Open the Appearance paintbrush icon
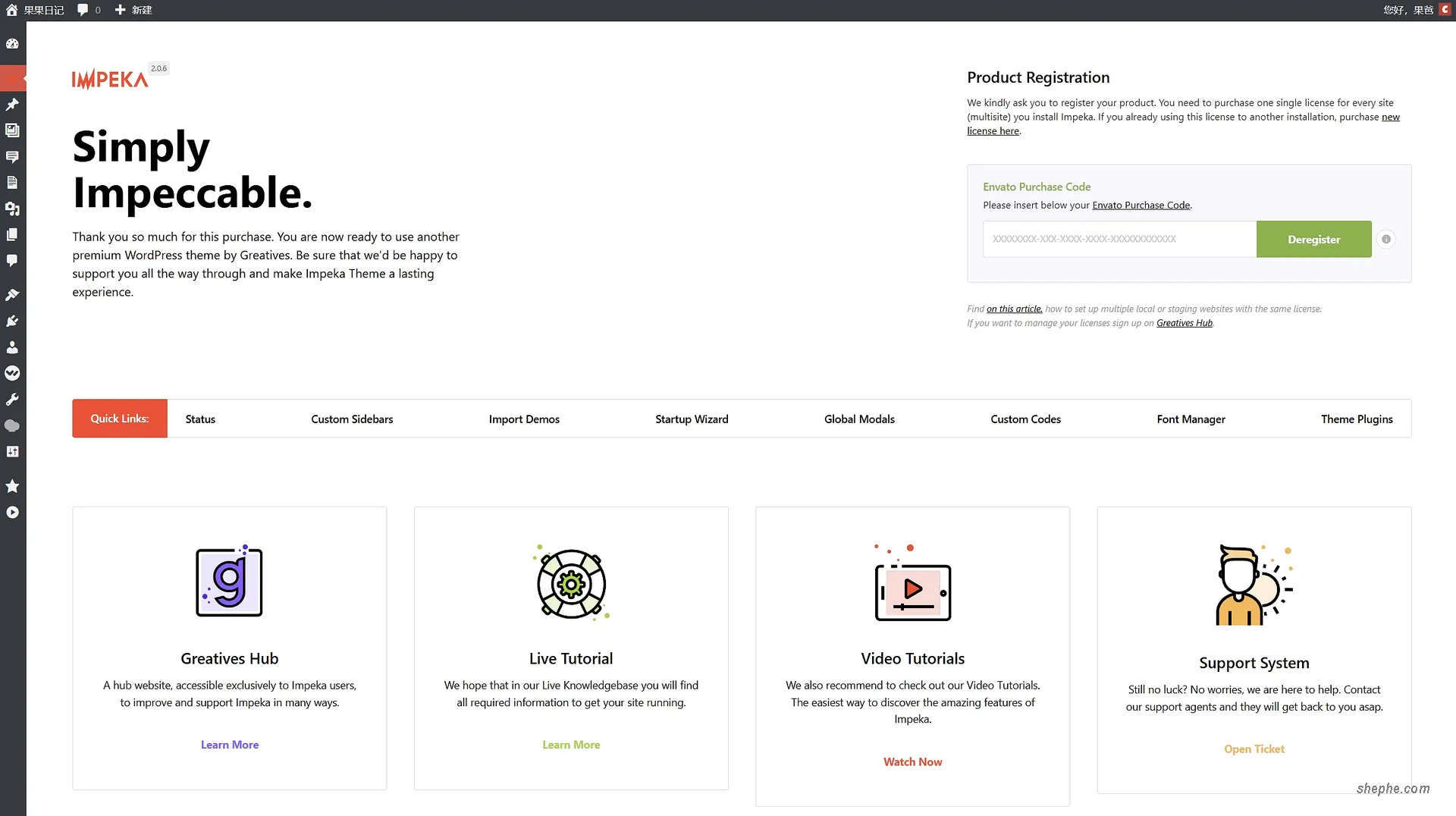 pos(12,294)
